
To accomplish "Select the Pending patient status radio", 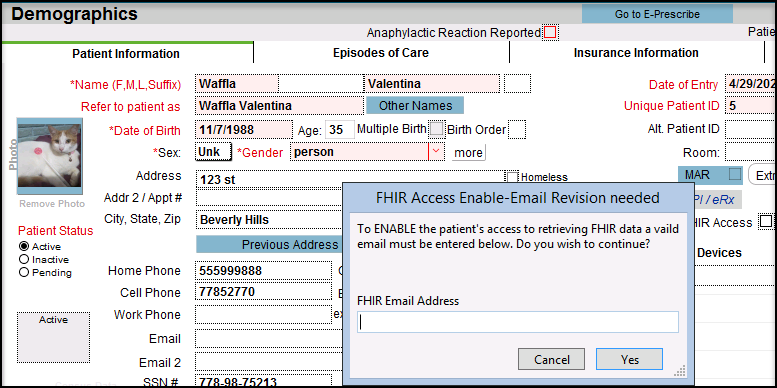I will click(x=23, y=272).
